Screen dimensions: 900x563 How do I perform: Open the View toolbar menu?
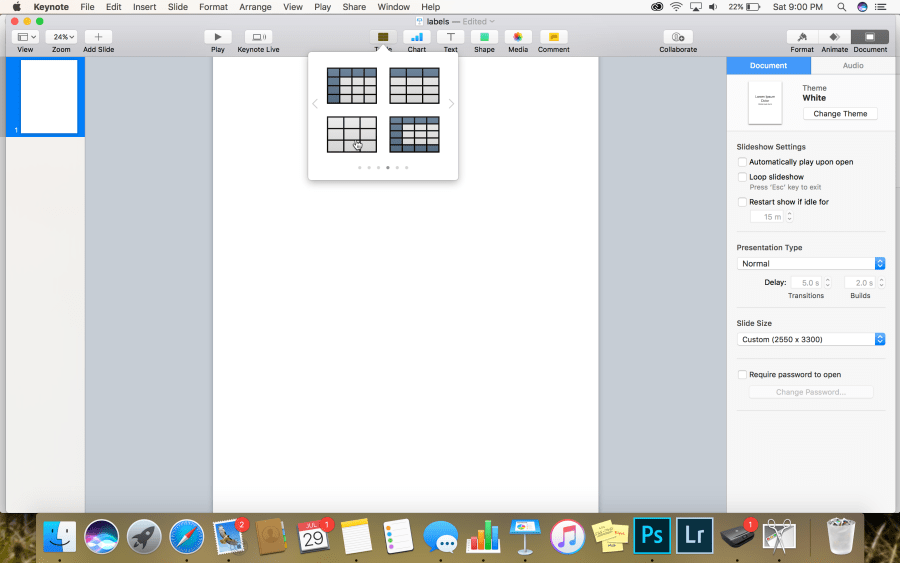tap(25, 37)
